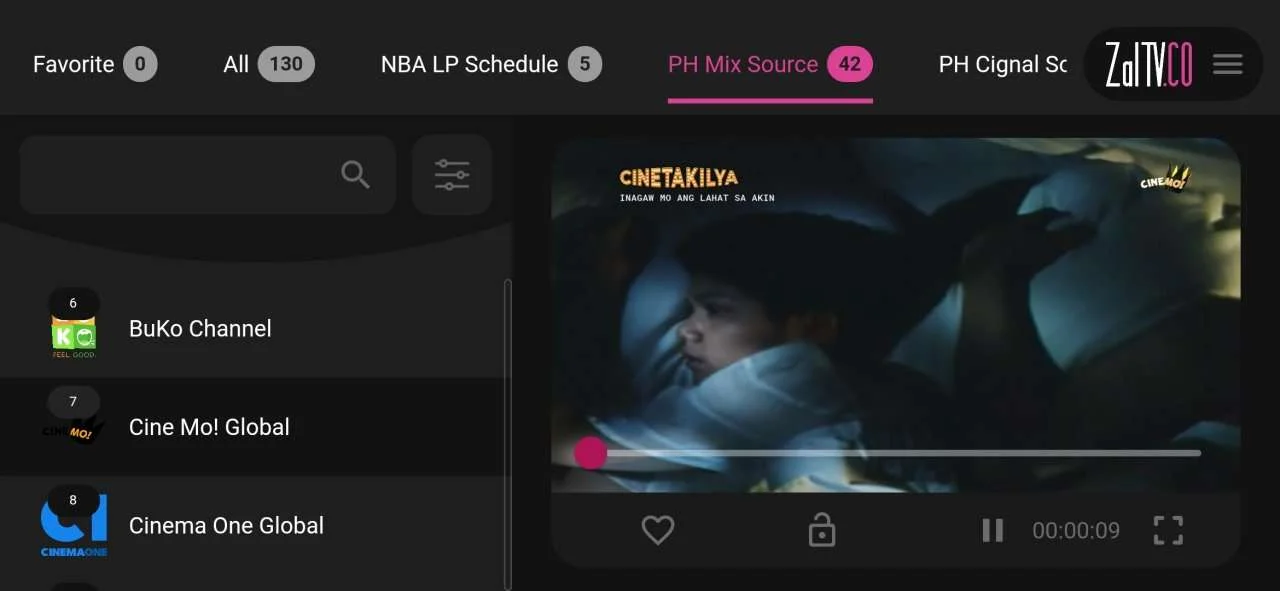Click the video progress slider knob

point(590,453)
